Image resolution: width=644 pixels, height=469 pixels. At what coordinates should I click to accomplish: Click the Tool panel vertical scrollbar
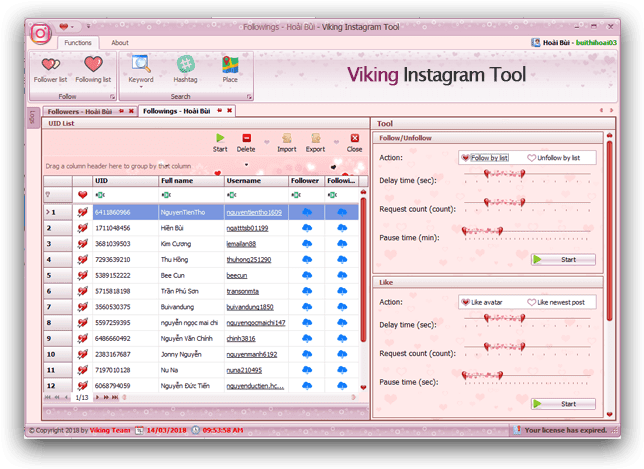click(x=610, y=230)
